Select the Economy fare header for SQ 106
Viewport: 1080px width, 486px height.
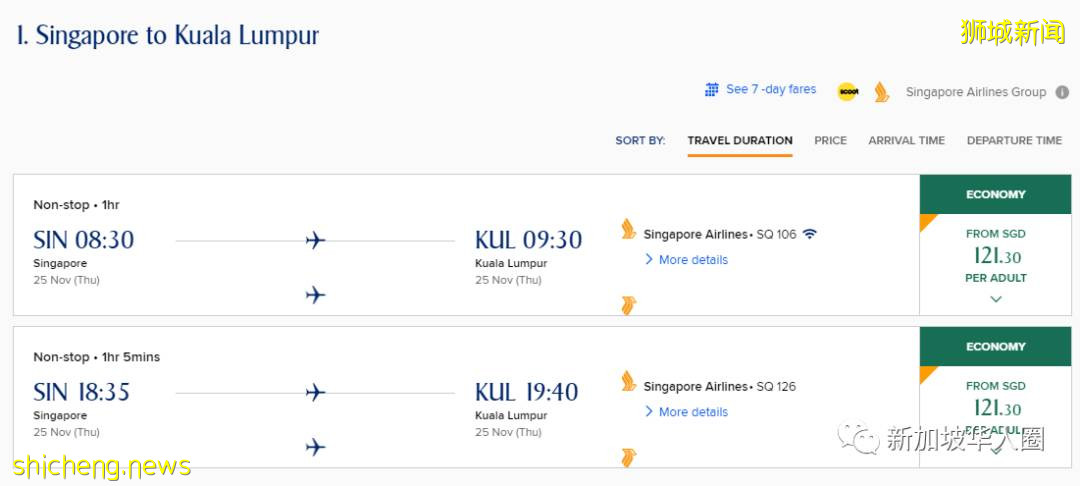(x=995, y=195)
